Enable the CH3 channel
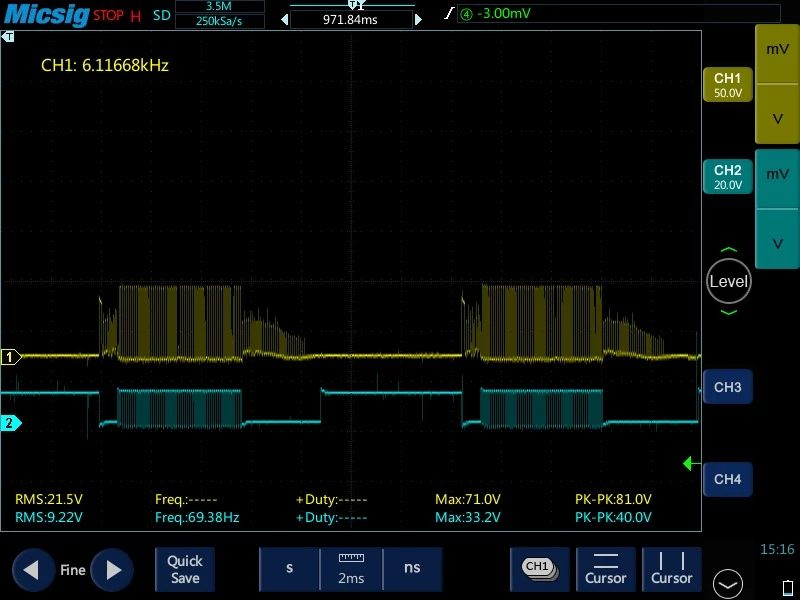The width and height of the screenshot is (800, 600). tap(728, 387)
